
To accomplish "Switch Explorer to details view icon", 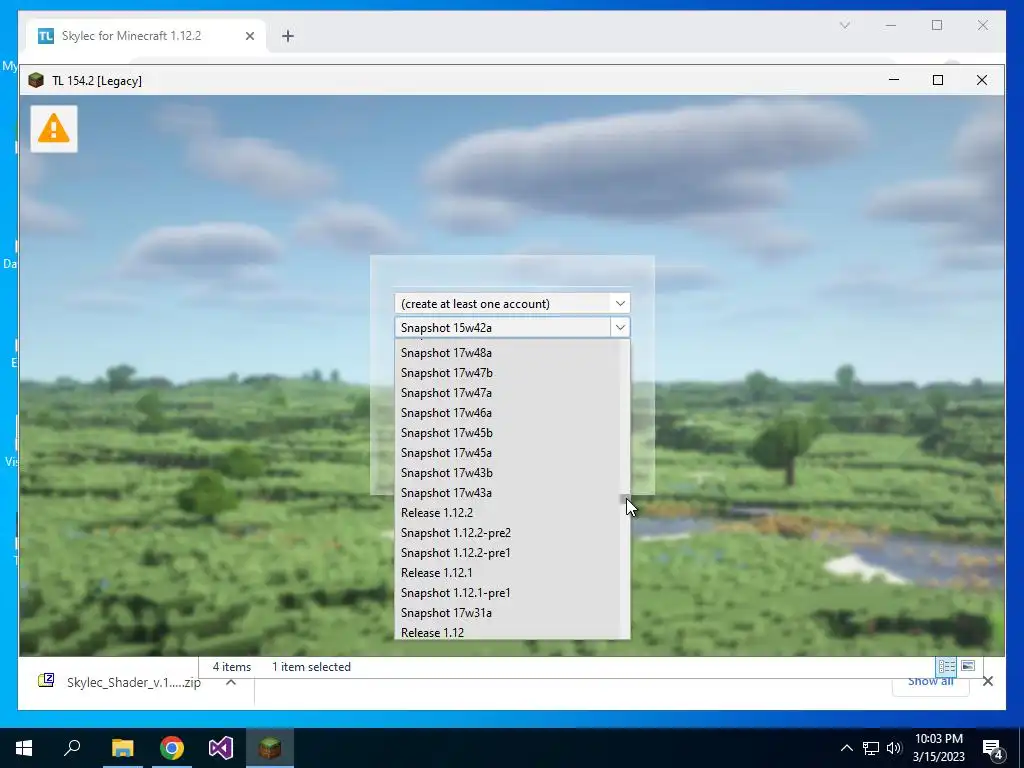I will (946, 666).
